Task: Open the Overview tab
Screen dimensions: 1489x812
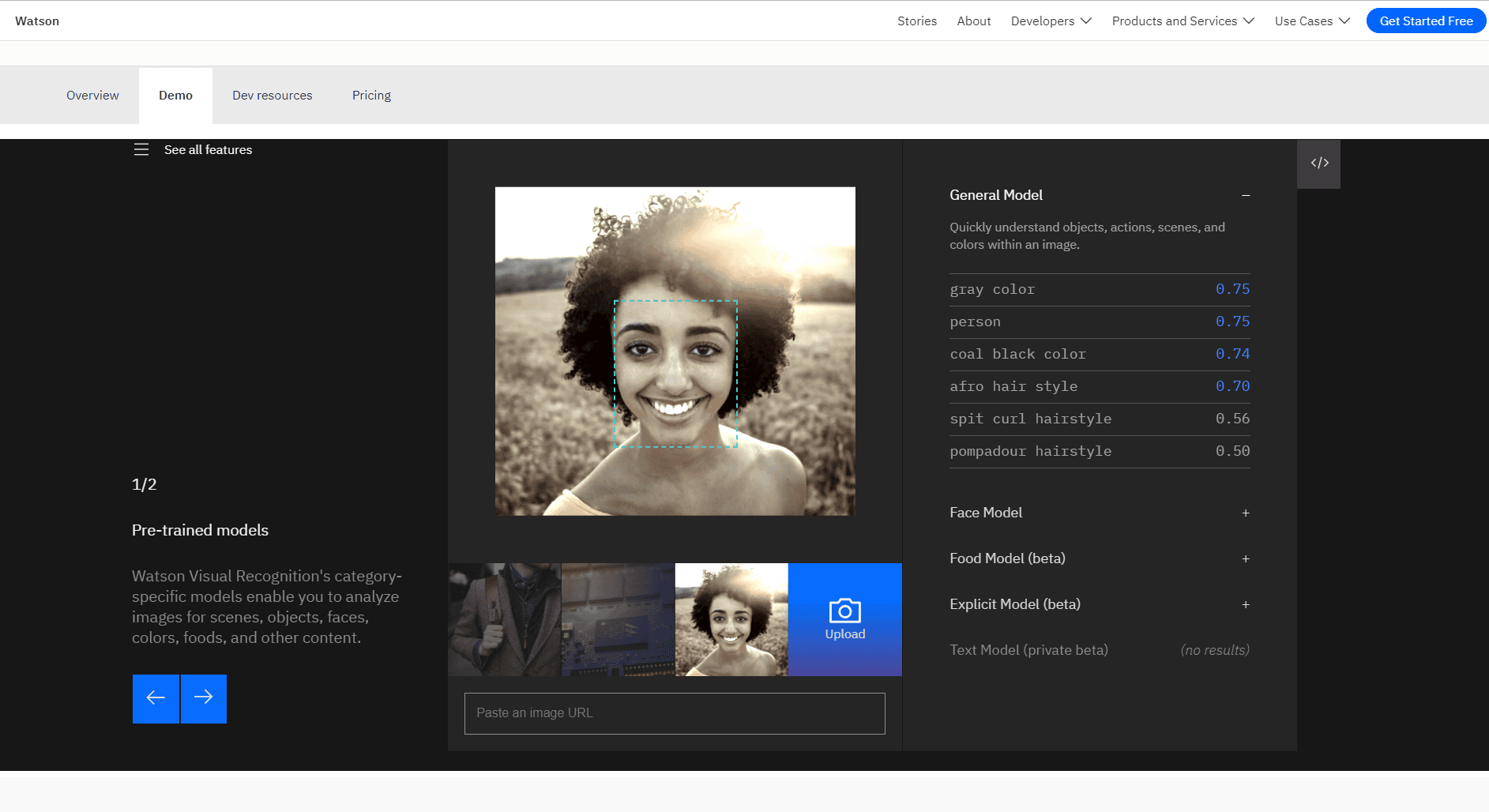Action: pos(92,95)
